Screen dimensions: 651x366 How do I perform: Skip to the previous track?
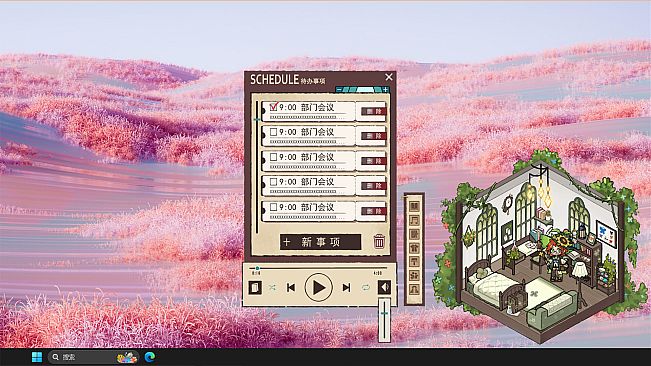[291, 287]
